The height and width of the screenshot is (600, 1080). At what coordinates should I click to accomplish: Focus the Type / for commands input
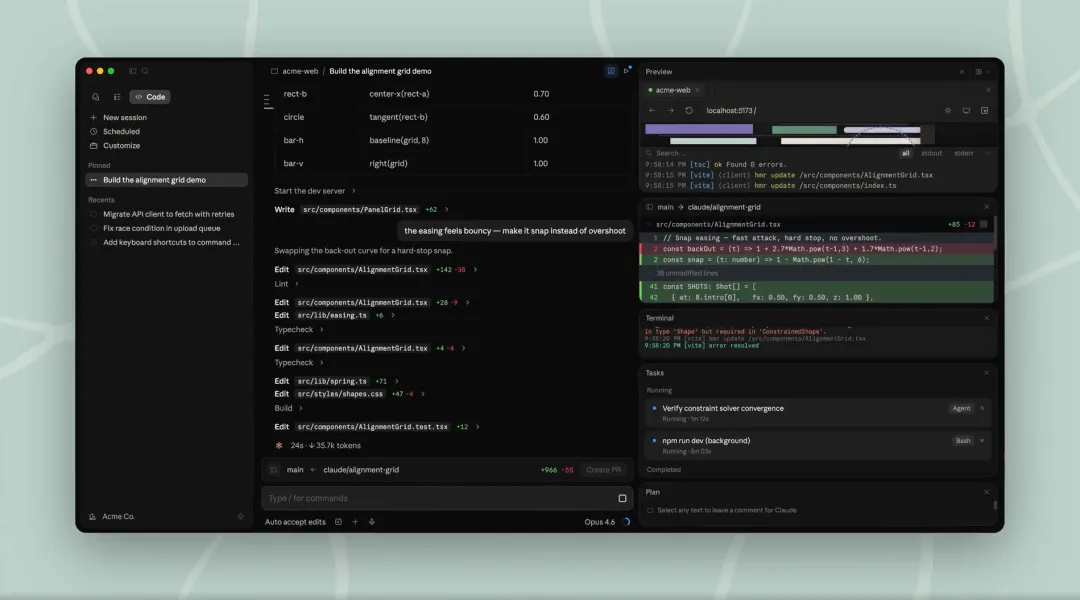[x=439, y=498]
